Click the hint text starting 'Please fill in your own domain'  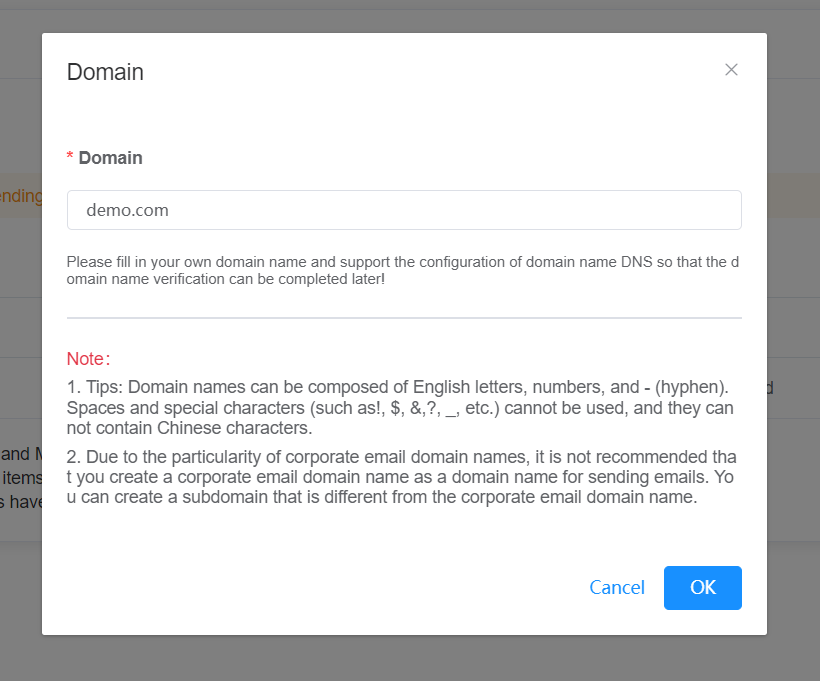click(403, 270)
